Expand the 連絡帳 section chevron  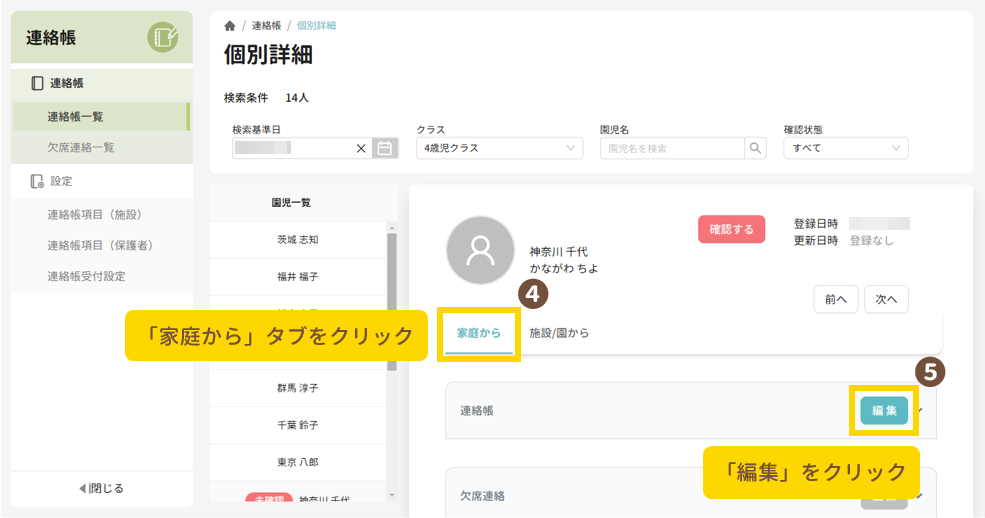coord(920,410)
